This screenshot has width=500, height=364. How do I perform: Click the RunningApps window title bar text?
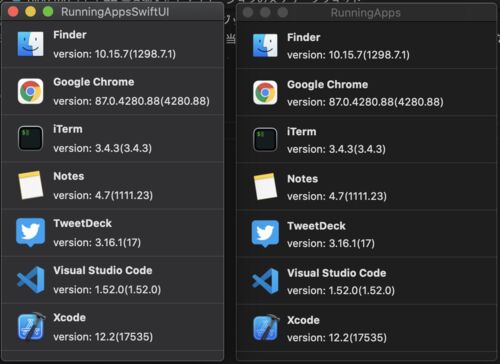[x=366, y=13]
